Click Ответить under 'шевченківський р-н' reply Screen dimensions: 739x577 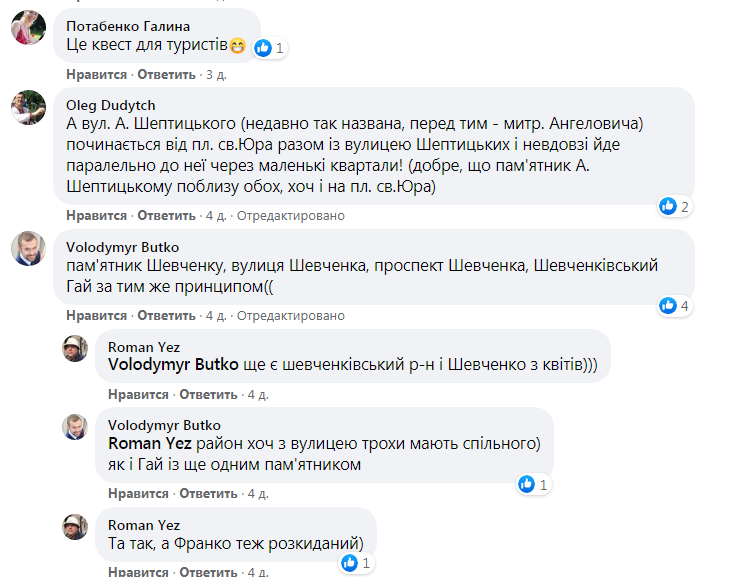coord(208,394)
